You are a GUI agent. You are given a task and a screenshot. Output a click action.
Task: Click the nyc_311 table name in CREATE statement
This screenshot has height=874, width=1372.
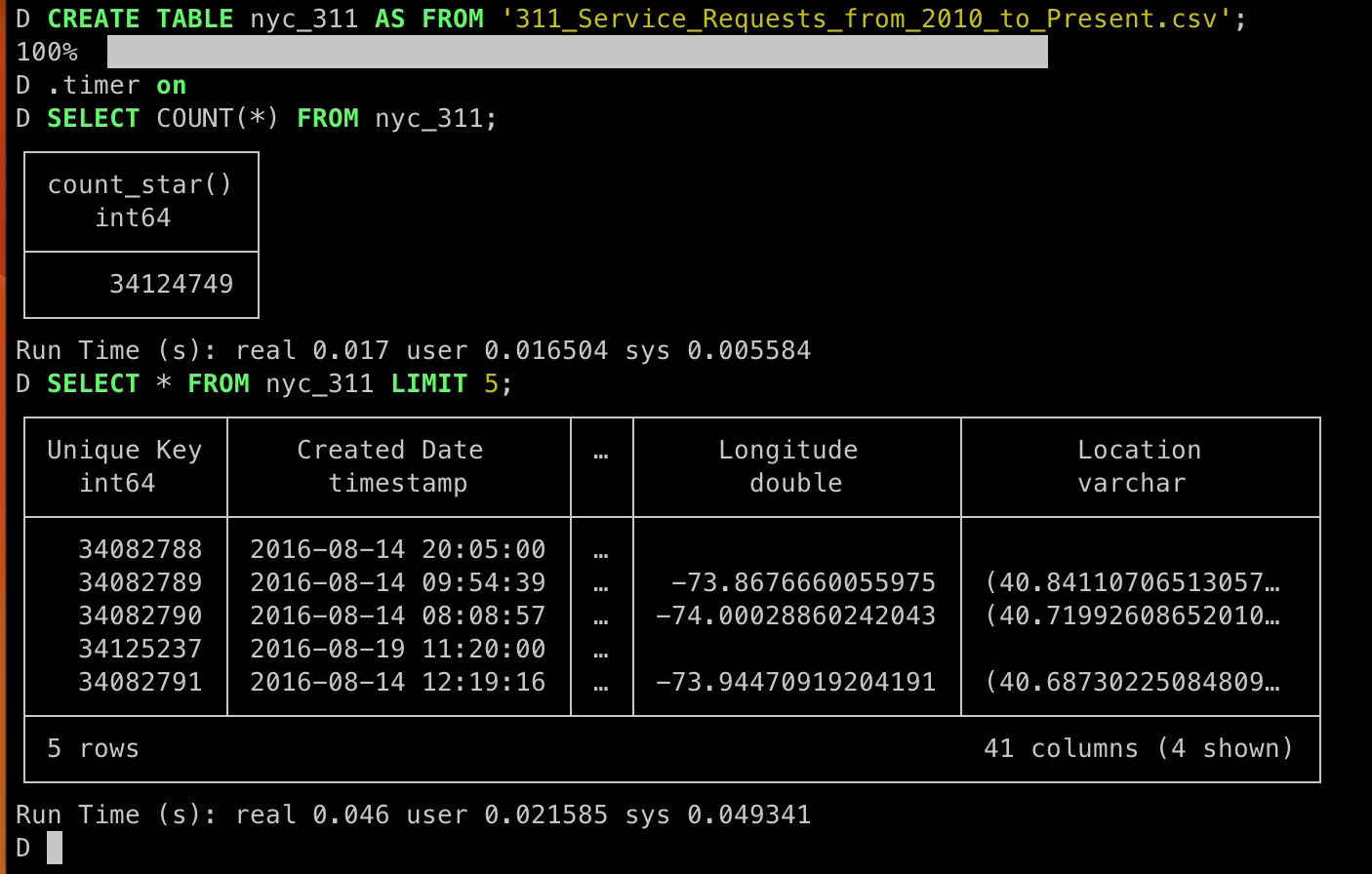304,20
